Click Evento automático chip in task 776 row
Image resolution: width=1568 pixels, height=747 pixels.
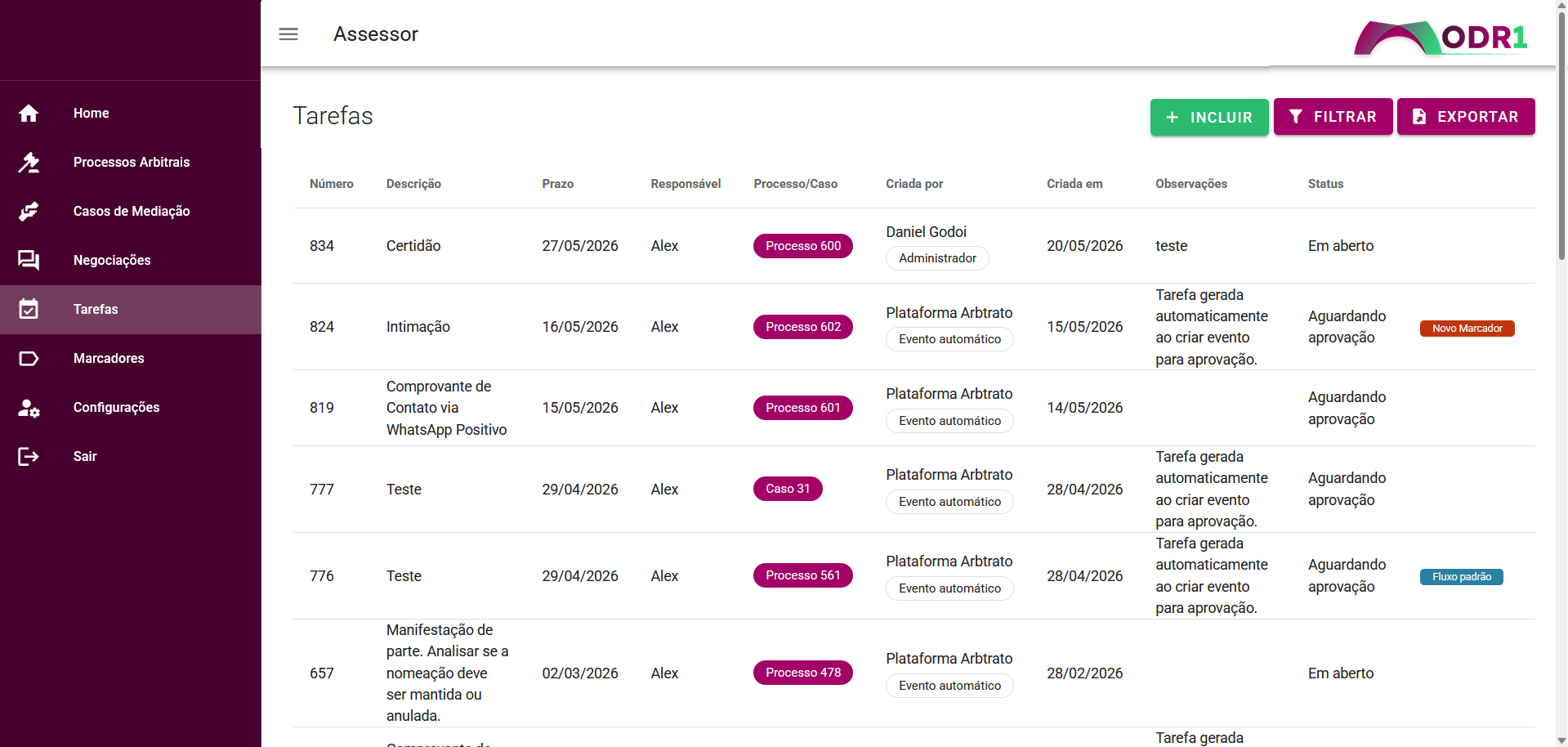[949, 588]
